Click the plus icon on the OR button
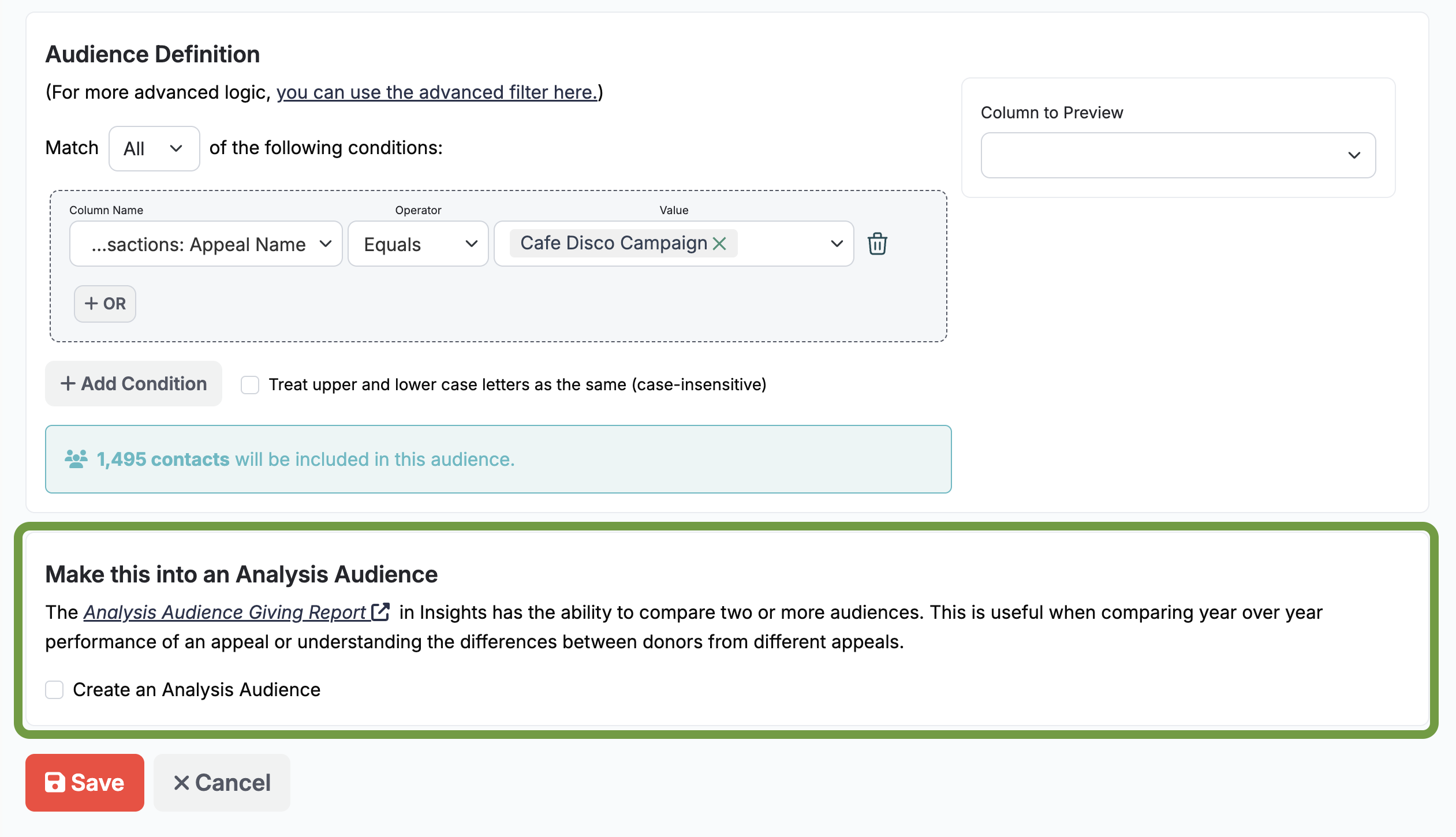 [x=92, y=304]
